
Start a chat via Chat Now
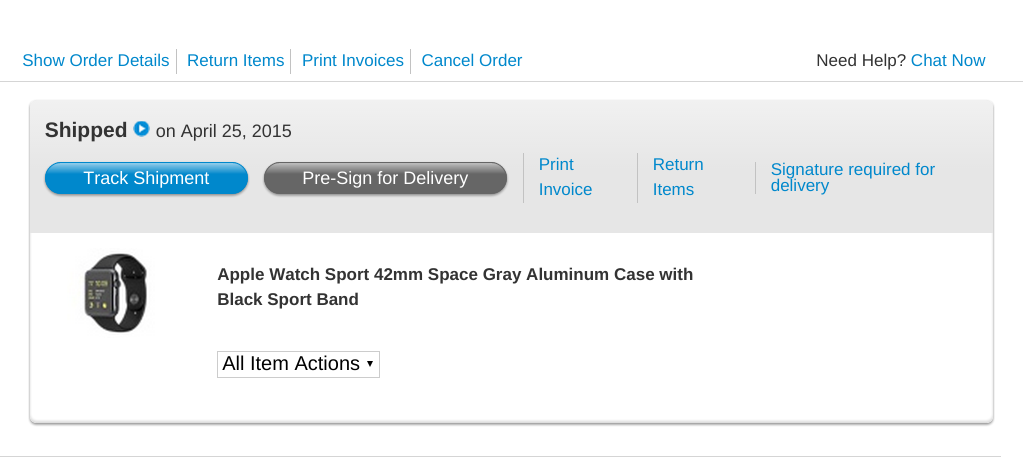(x=948, y=61)
